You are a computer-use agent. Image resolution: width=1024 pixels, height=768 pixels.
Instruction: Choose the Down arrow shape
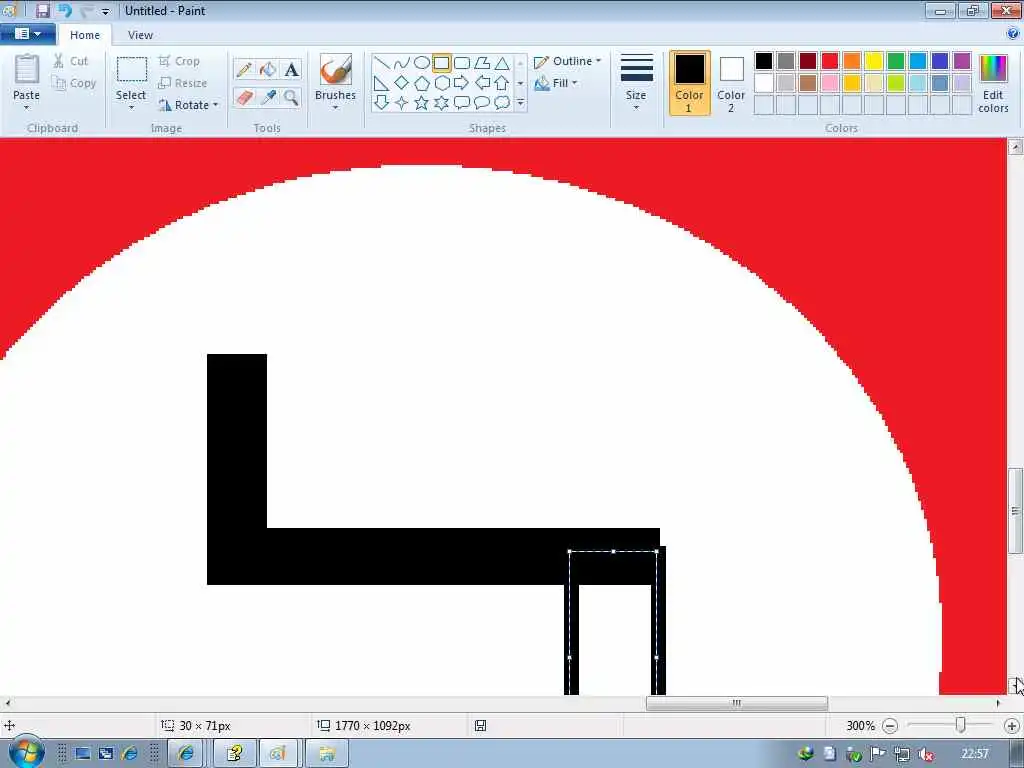coord(382,103)
